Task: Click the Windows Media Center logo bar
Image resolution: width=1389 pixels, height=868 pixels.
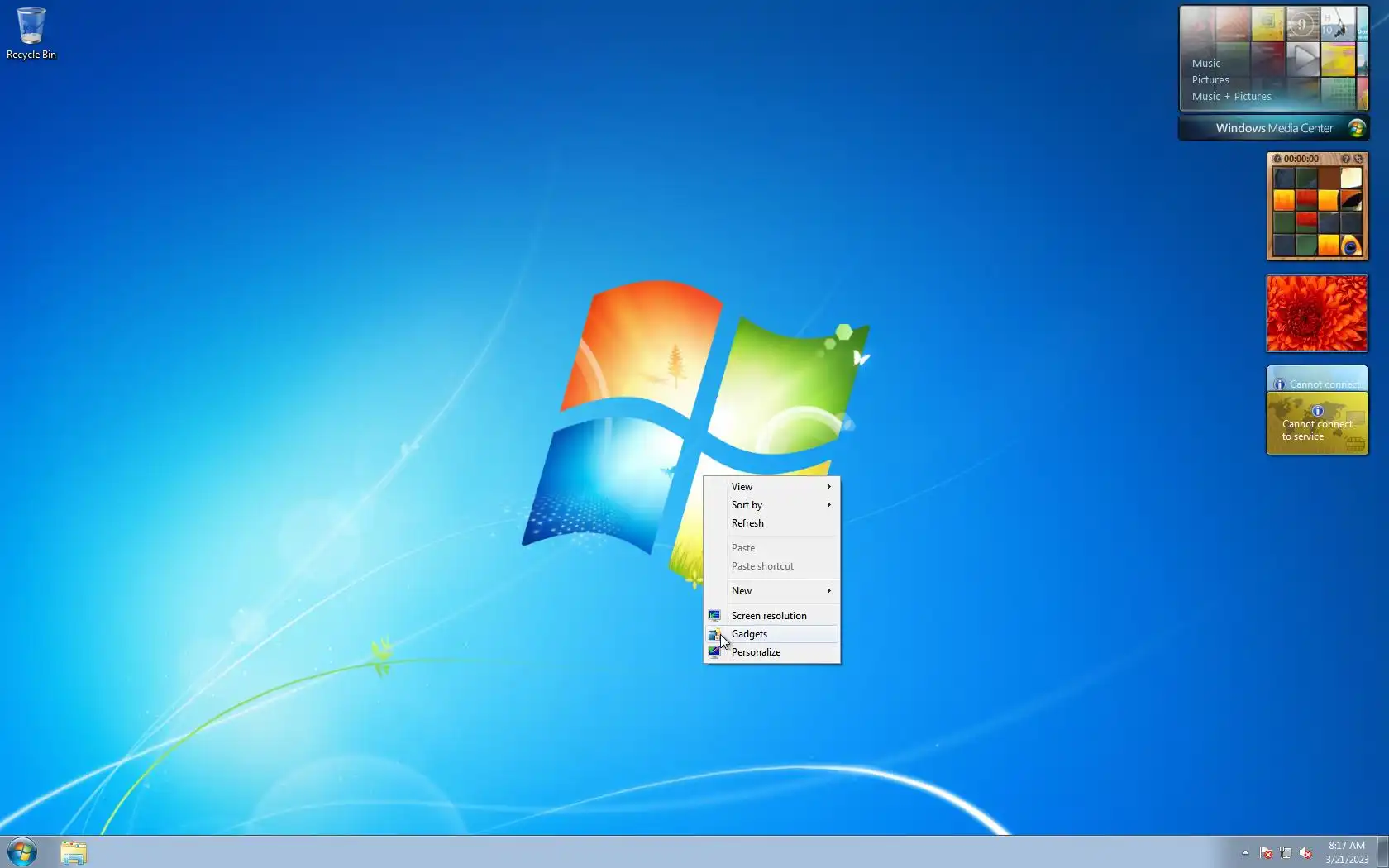Action: [x=1274, y=128]
